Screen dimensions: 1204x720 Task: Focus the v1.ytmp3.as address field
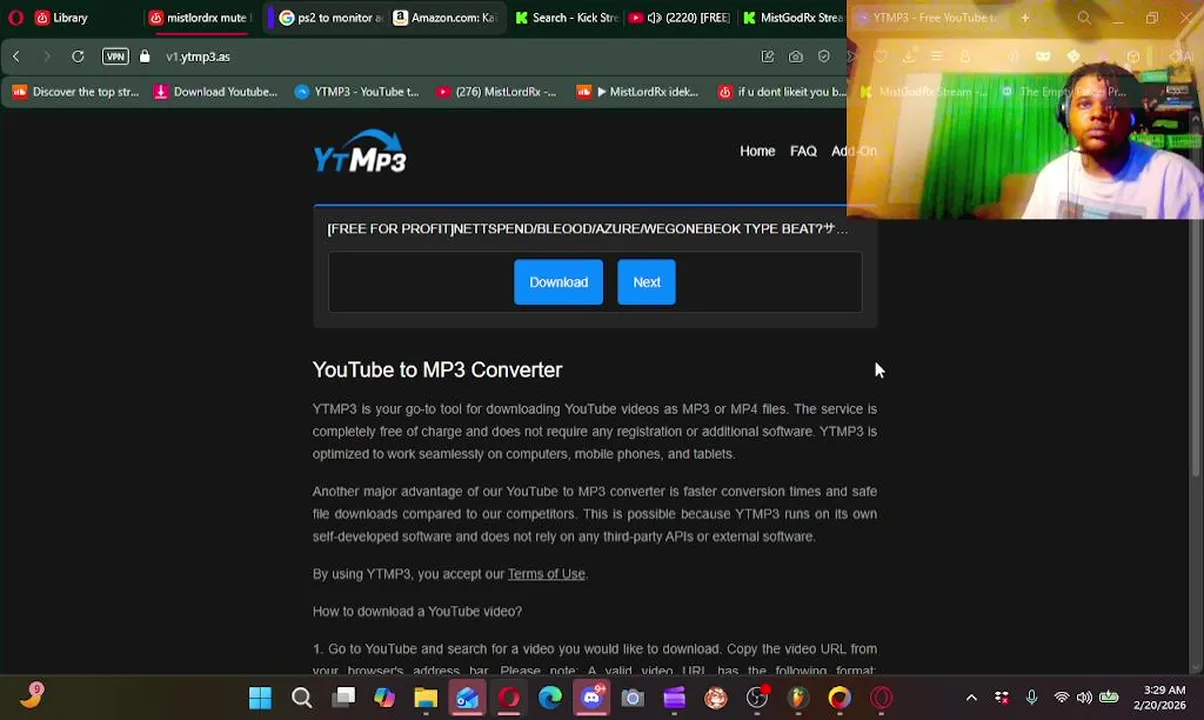[198, 57]
